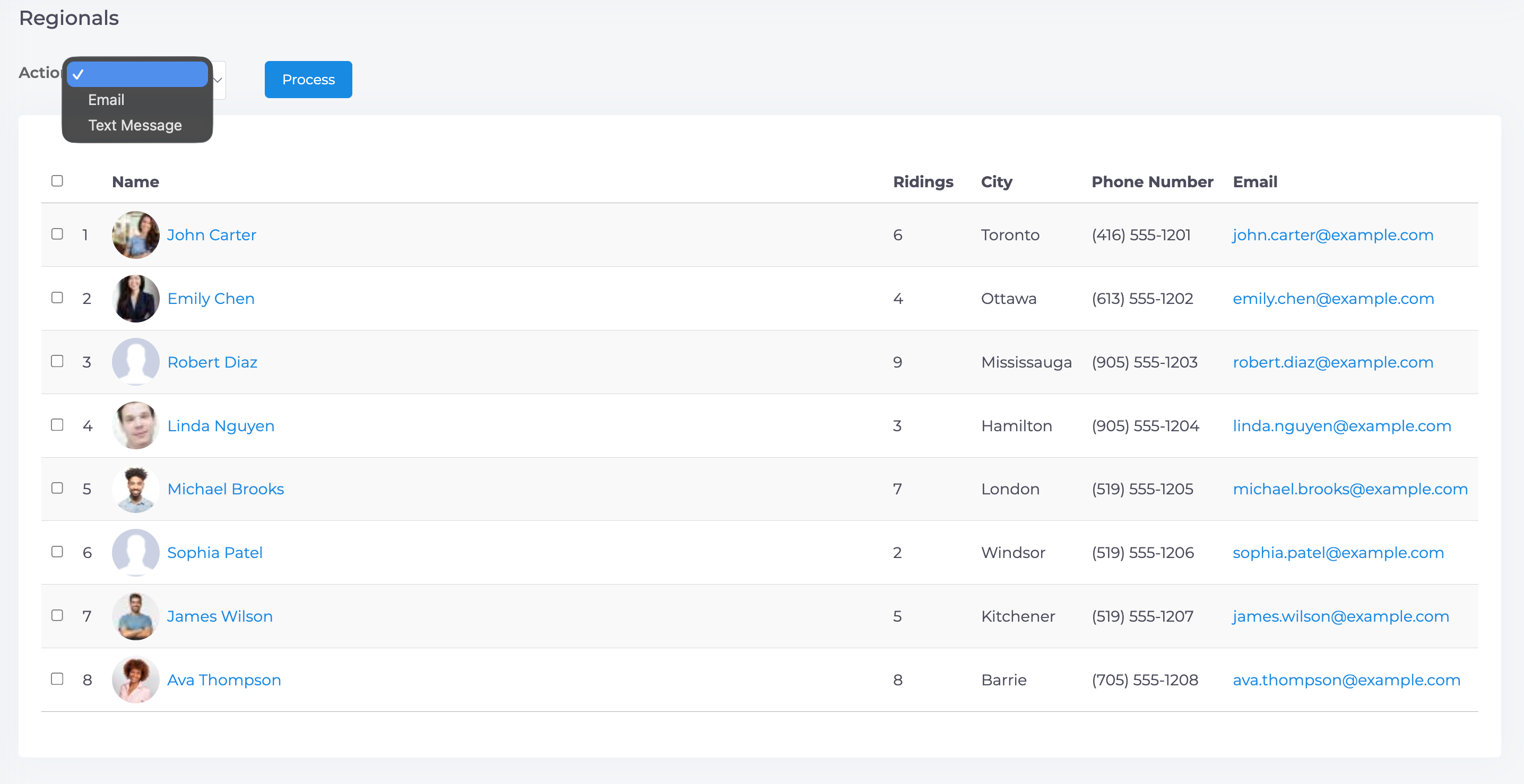Click the Kitchener city cell
Image resolution: width=1524 pixels, height=784 pixels.
(1018, 616)
